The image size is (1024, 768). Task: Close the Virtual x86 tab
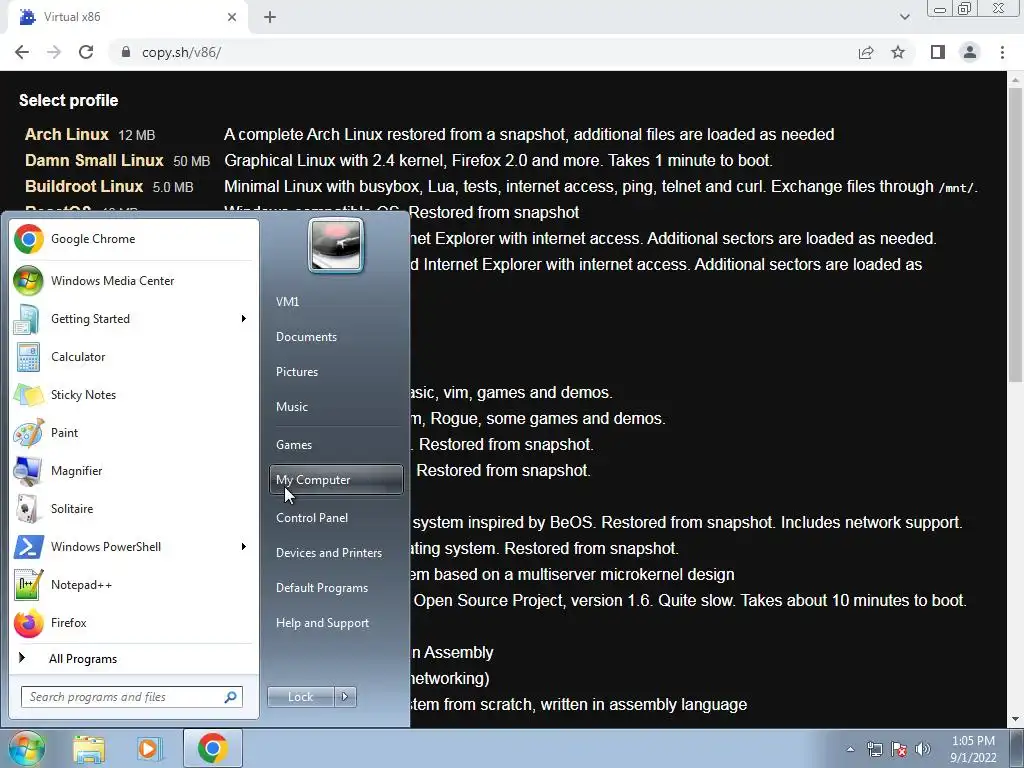tap(232, 17)
